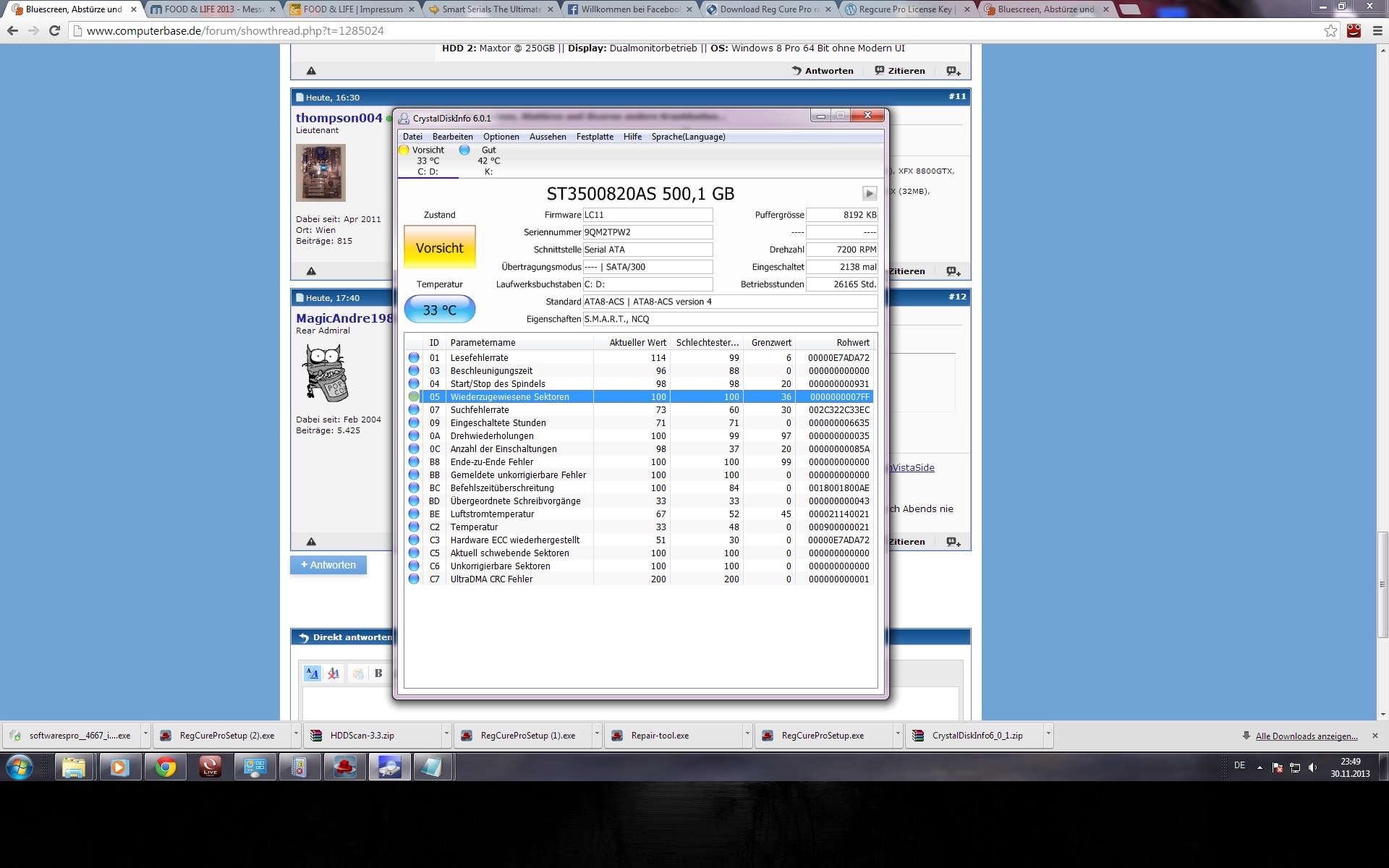Image resolution: width=1389 pixels, height=868 pixels.
Task: Expand the dropdown arrow for CrystalDiskInfo6_0_1.zip download
Action: point(1048,735)
